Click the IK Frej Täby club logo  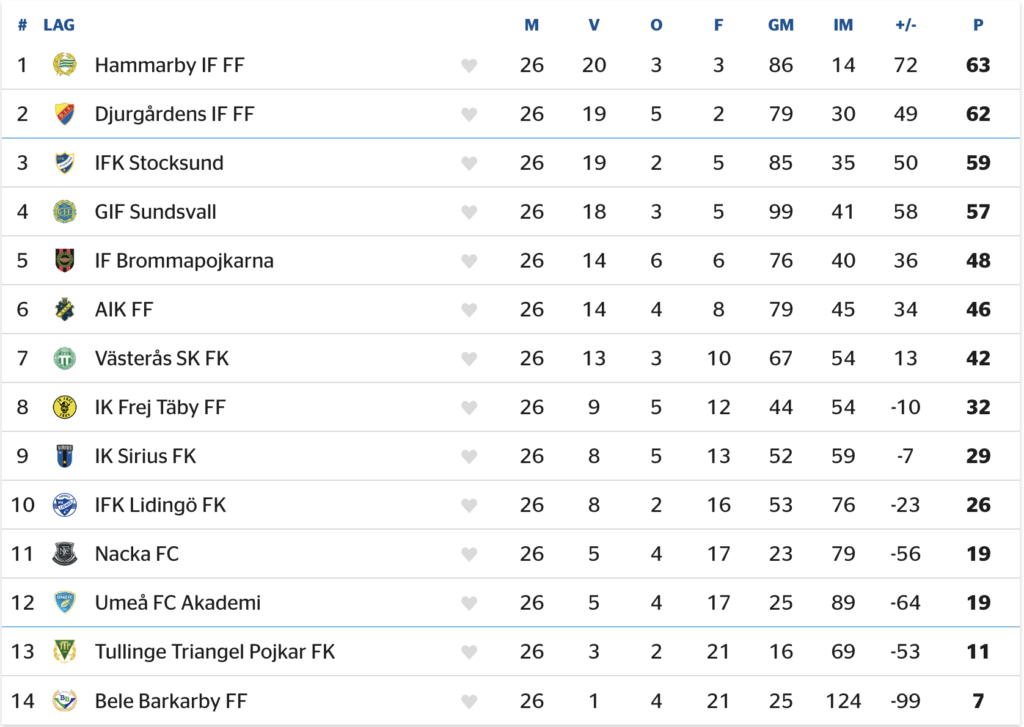[x=65, y=407]
